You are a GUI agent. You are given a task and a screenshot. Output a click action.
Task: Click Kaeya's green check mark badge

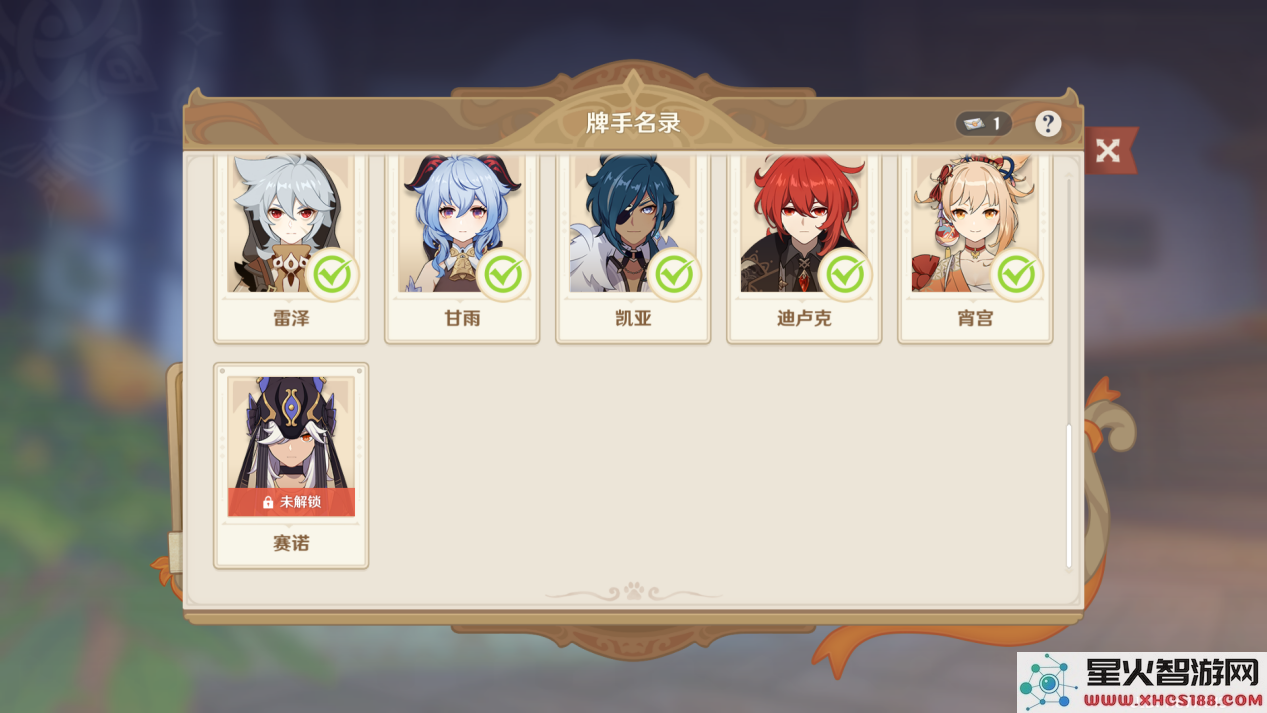[675, 274]
